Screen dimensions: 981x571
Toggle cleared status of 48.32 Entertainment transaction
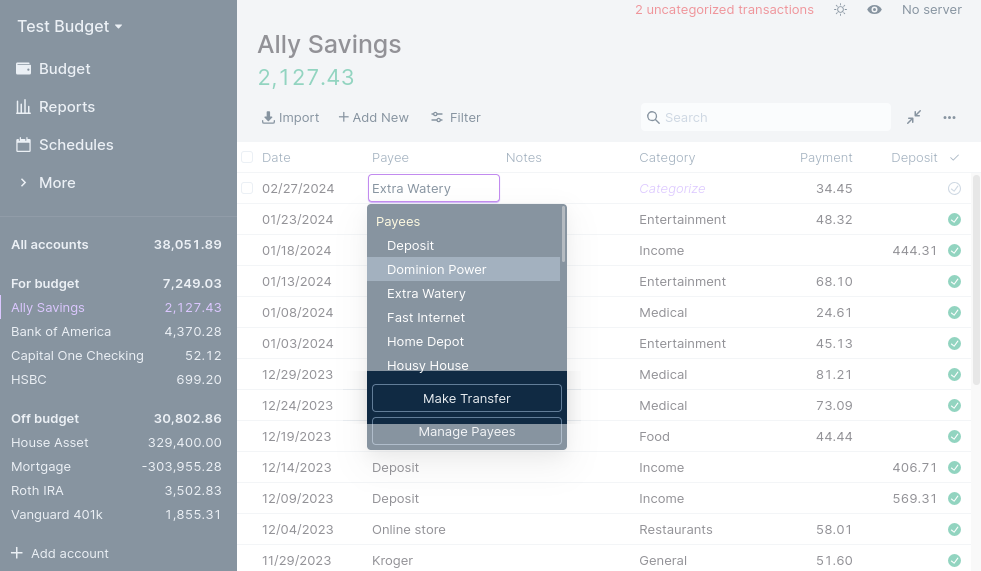tap(954, 219)
